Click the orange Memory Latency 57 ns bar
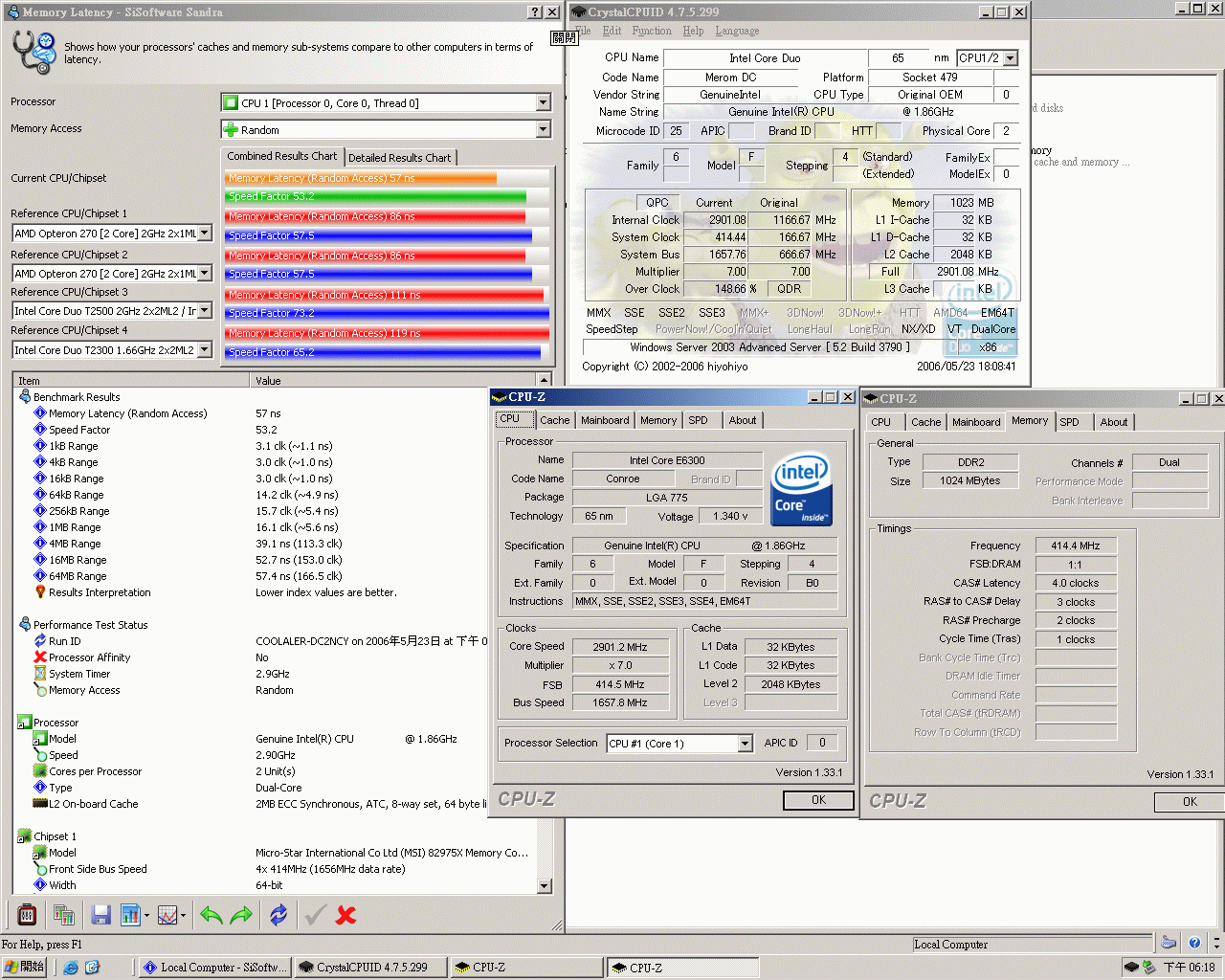Screen dimensions: 1225x980 pyautogui.click(x=361, y=178)
